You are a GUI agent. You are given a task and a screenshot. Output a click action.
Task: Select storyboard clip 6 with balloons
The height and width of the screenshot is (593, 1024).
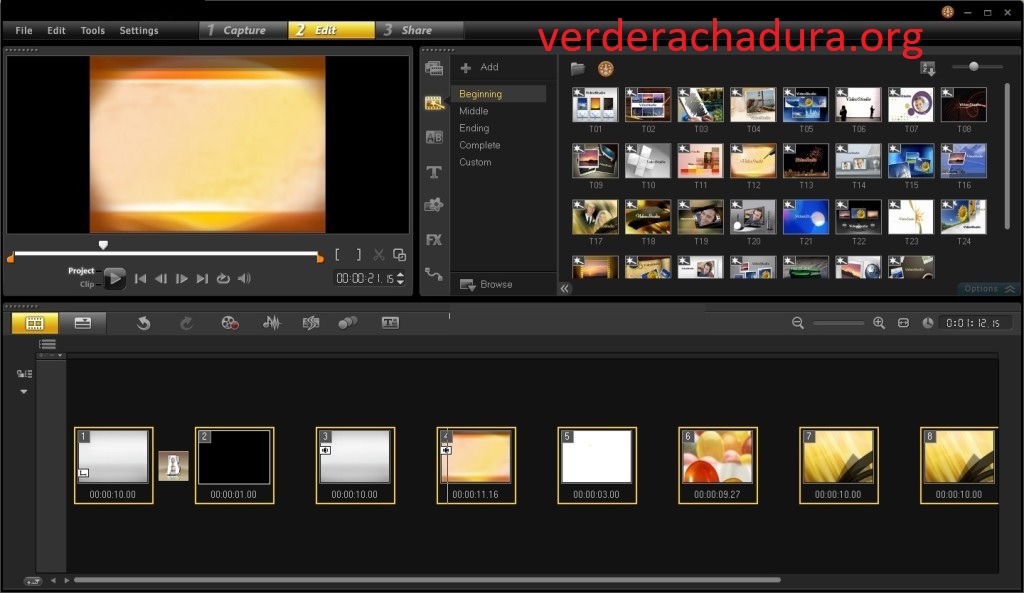(718, 465)
